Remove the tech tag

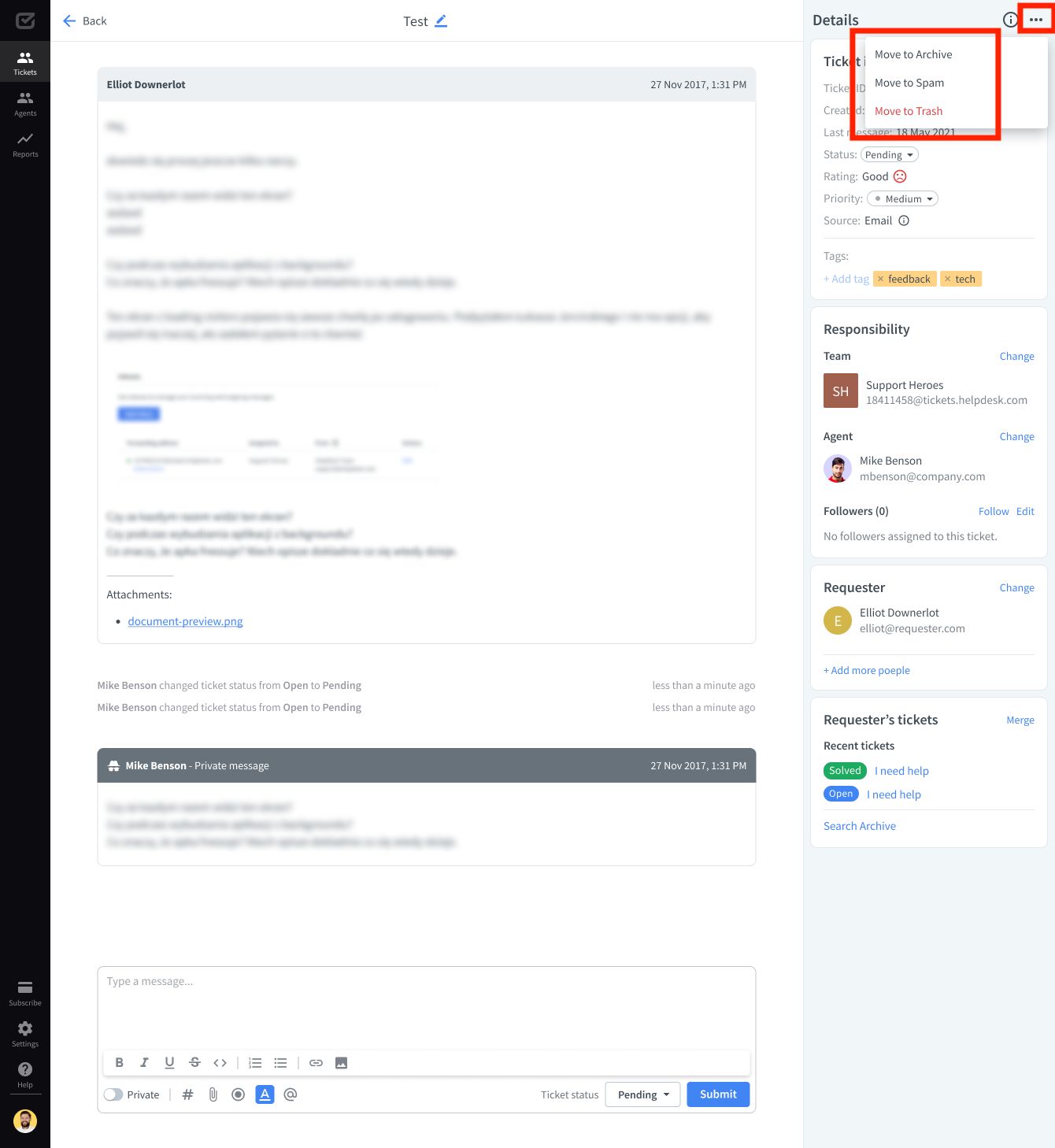(x=947, y=279)
